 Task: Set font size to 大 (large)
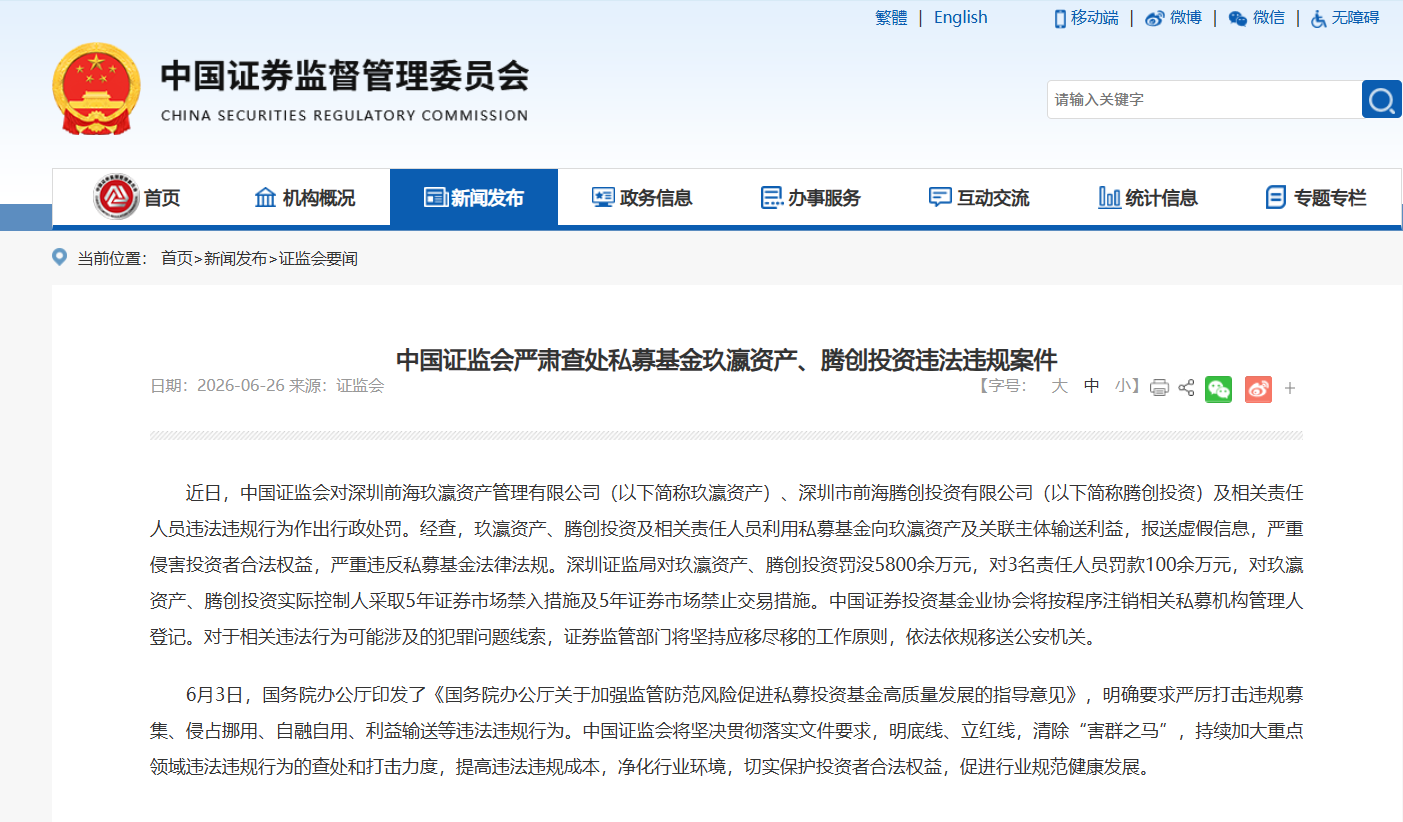tap(1059, 386)
